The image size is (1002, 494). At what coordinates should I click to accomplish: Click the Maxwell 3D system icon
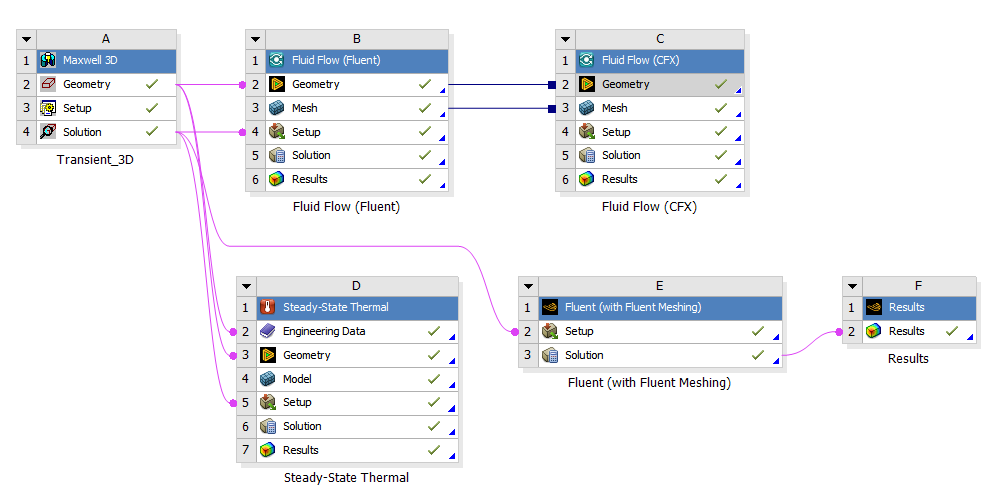pyautogui.click(x=48, y=61)
